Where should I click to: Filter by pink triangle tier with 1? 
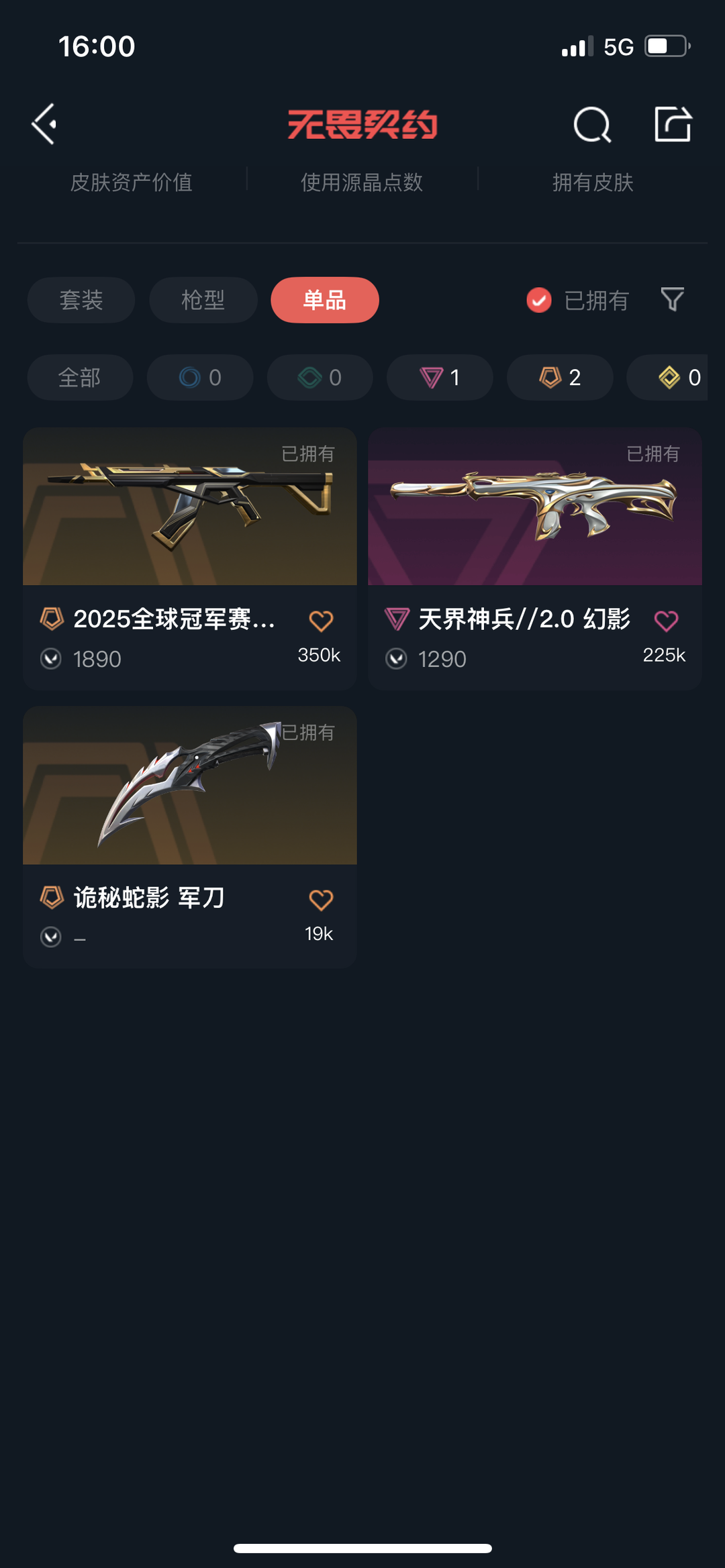click(x=440, y=378)
